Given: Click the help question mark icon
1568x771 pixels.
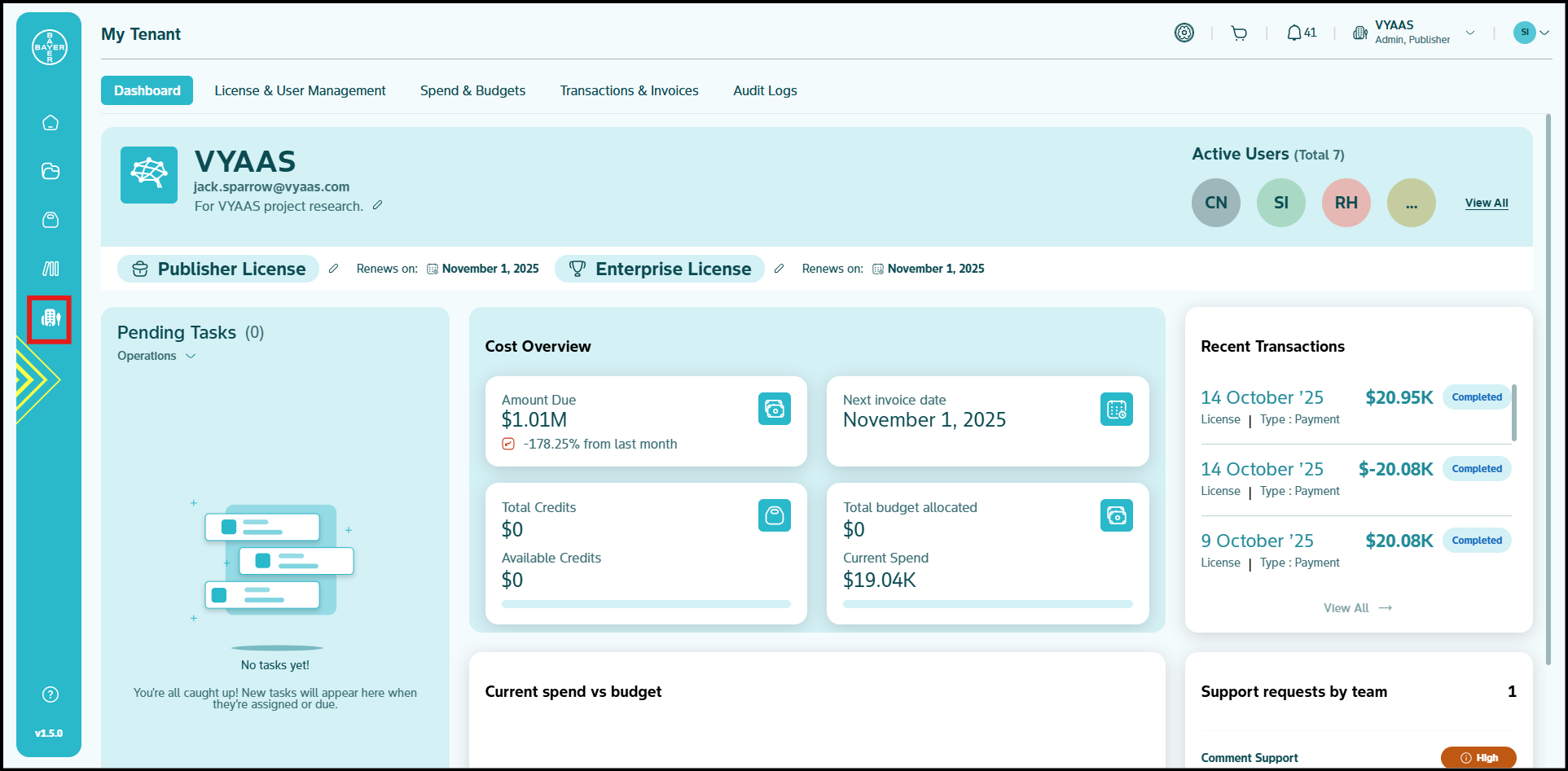Looking at the screenshot, I should coord(51,694).
